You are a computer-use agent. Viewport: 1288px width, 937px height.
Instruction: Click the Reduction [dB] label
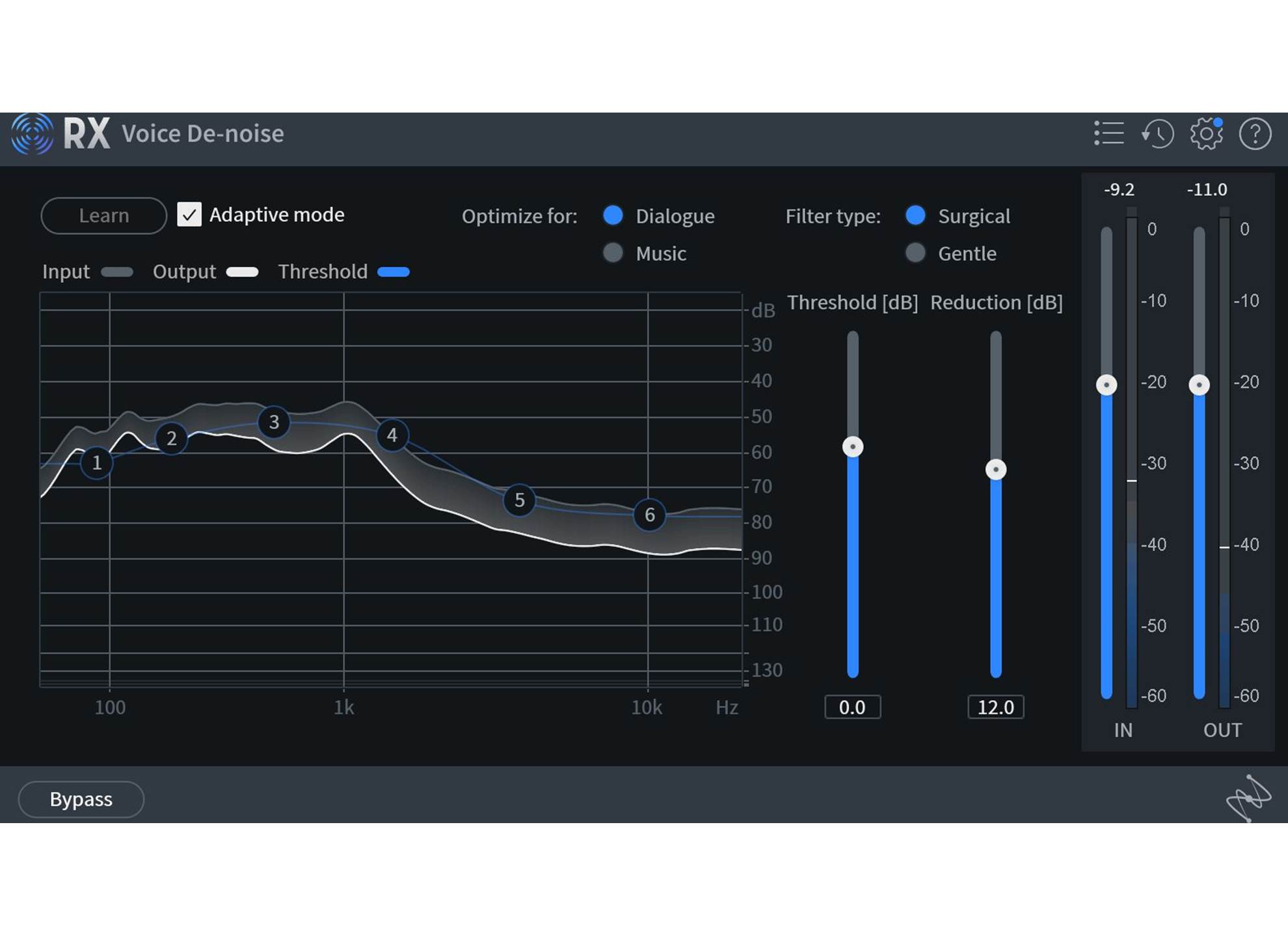[997, 303]
